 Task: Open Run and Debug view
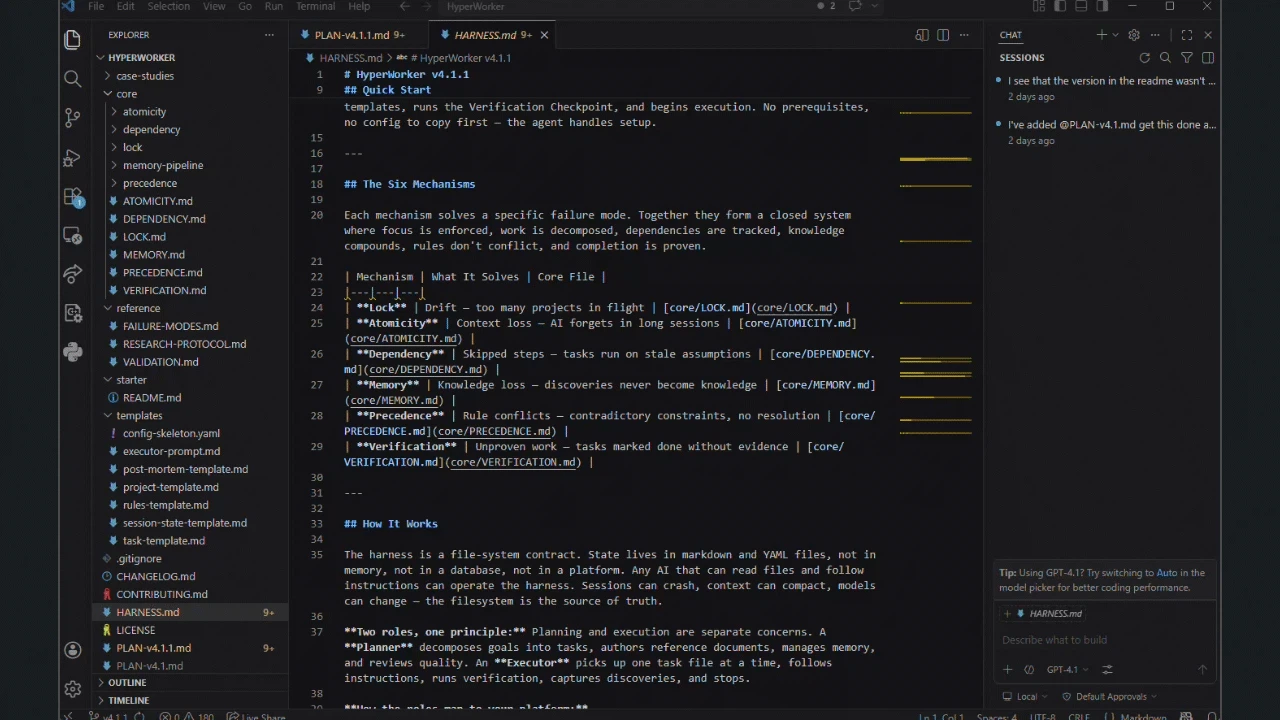pos(72,158)
